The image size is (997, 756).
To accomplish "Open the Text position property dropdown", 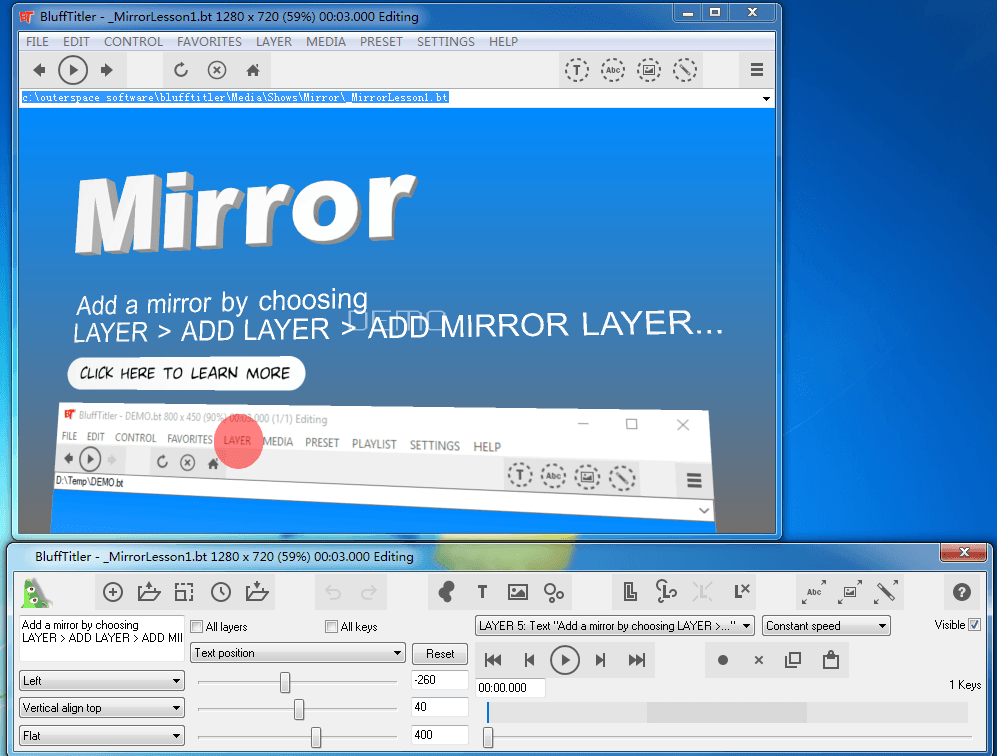I will [298, 653].
